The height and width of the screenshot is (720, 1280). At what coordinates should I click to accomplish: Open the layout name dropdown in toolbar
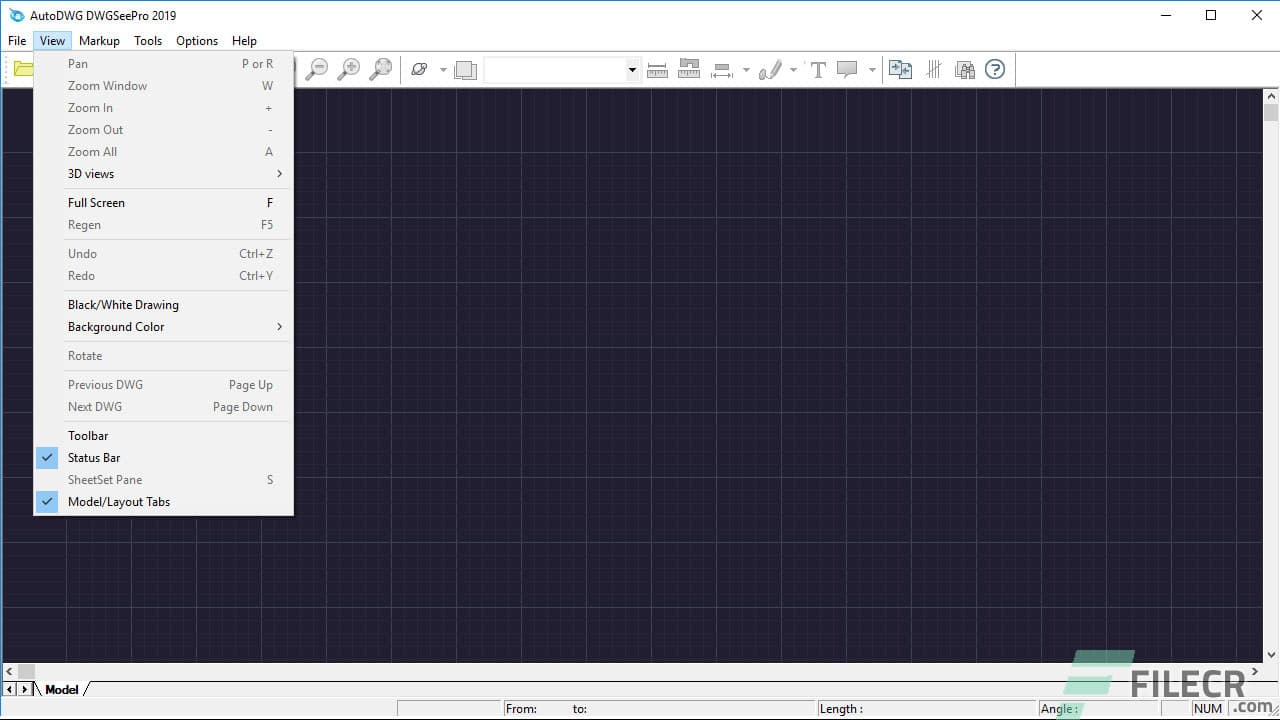631,69
